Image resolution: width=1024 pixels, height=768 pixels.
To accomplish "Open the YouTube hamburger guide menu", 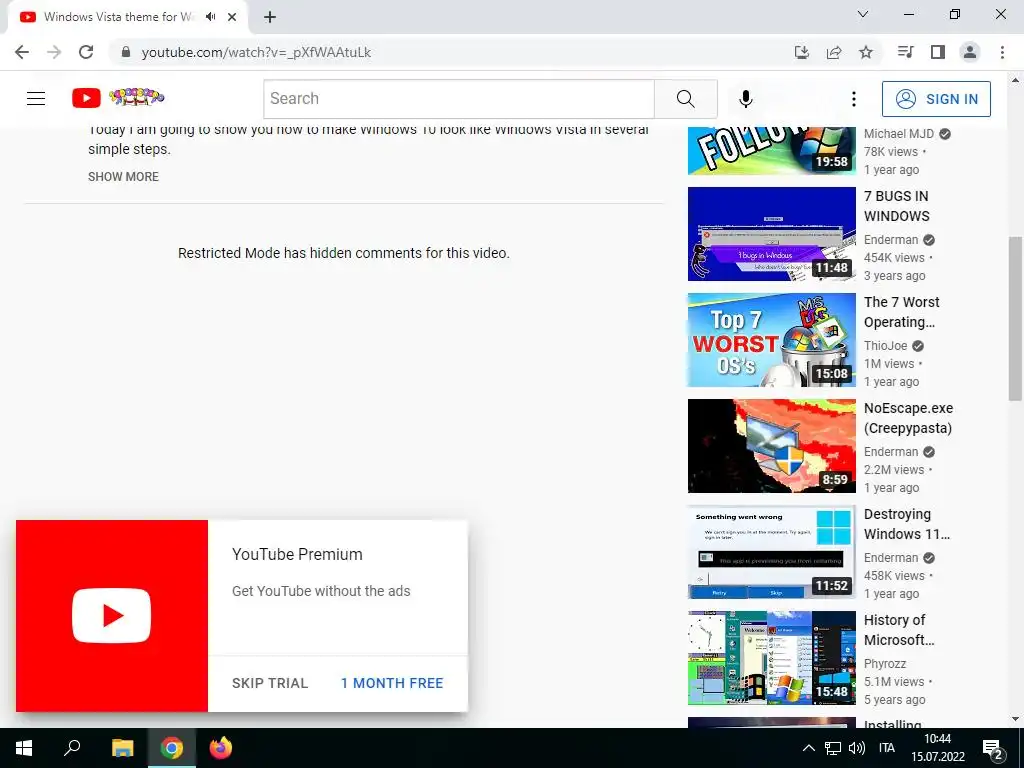I will [36, 99].
